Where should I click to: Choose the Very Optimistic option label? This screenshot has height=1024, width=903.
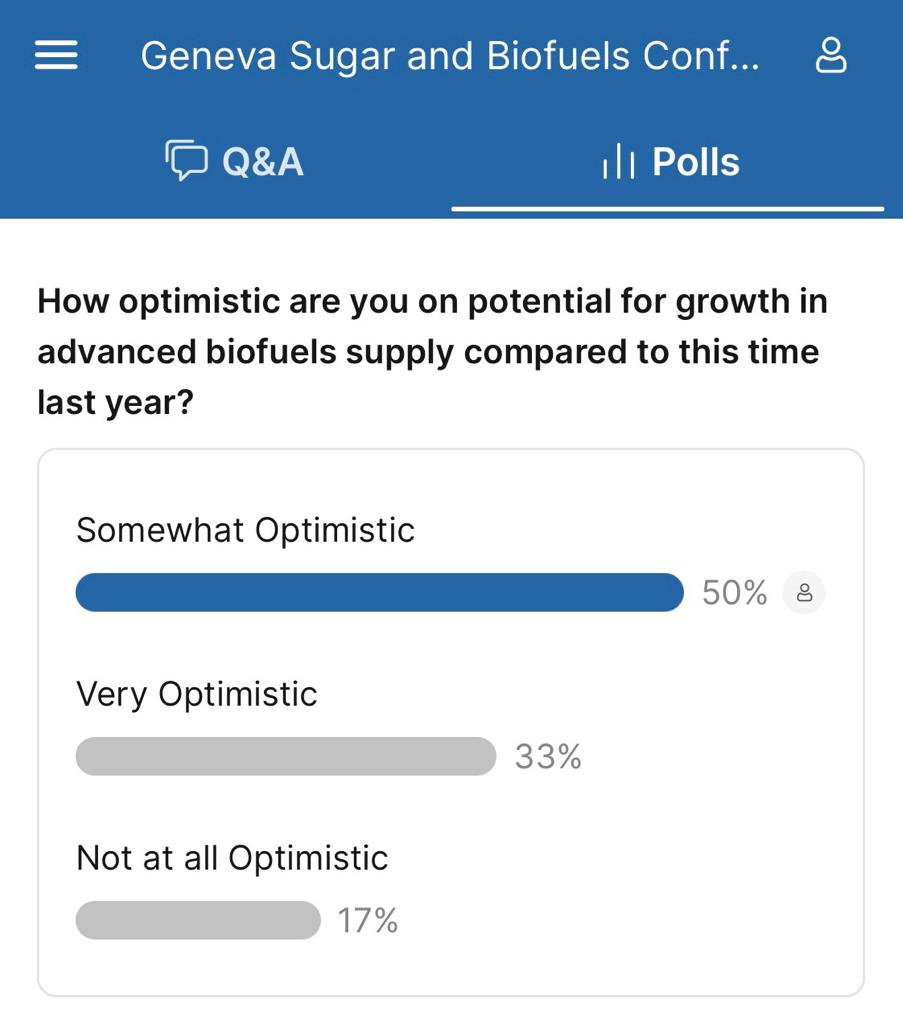coord(197,694)
